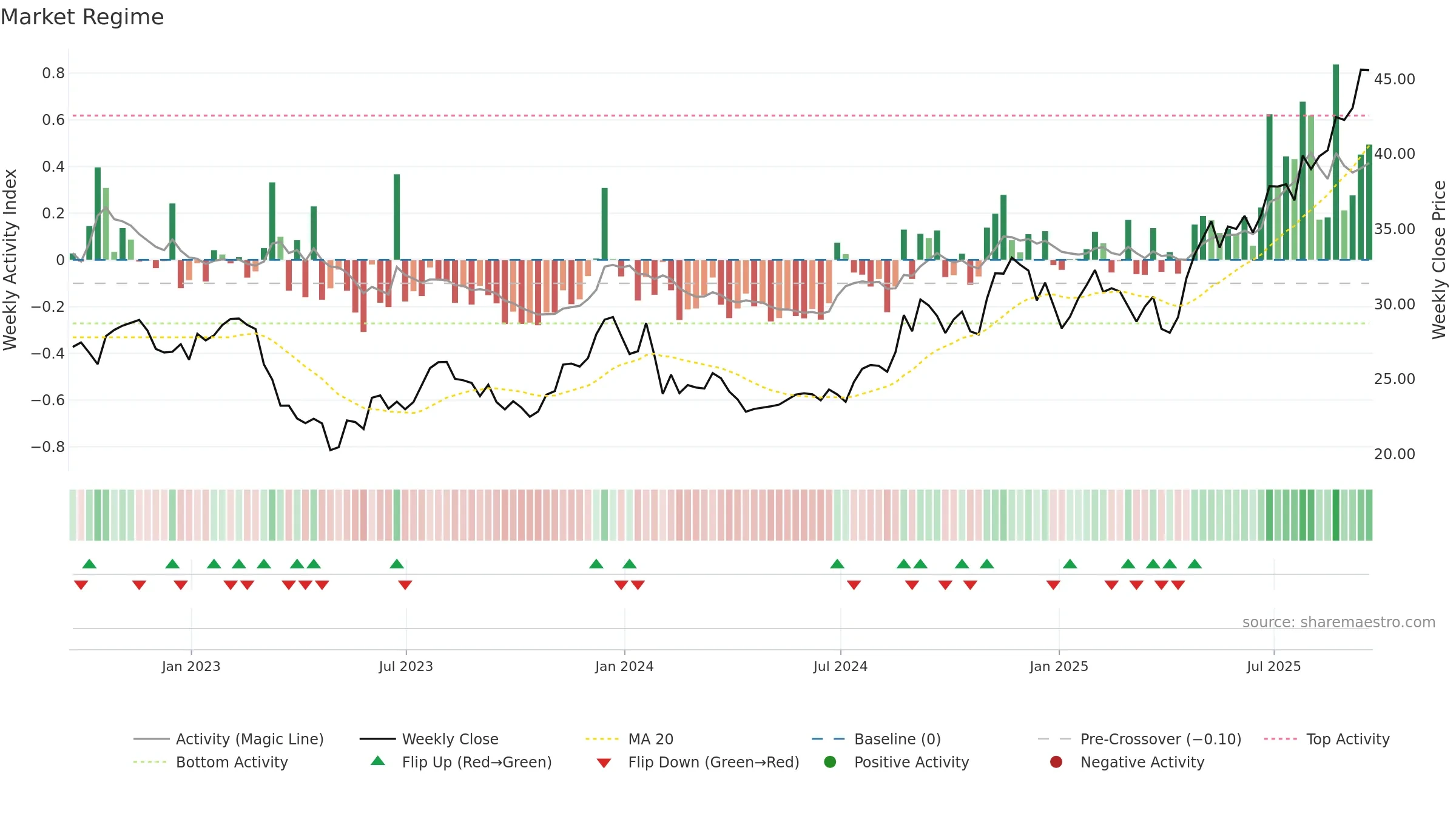Click the 0.6 activity axis tick
The image size is (1456, 819).
[x=53, y=120]
